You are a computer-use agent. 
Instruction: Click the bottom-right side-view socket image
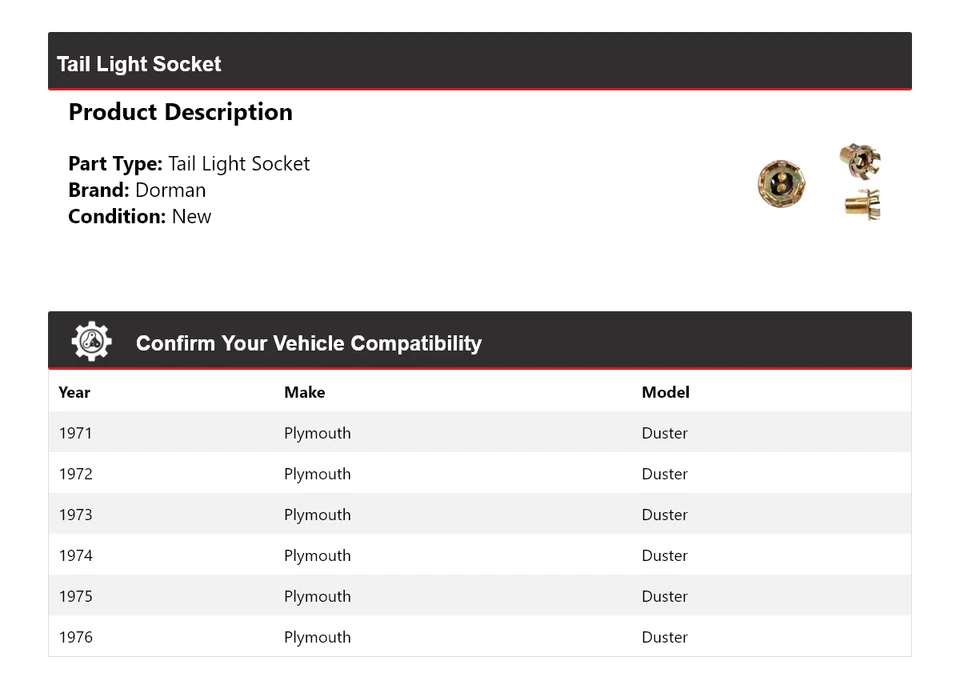pos(862,205)
